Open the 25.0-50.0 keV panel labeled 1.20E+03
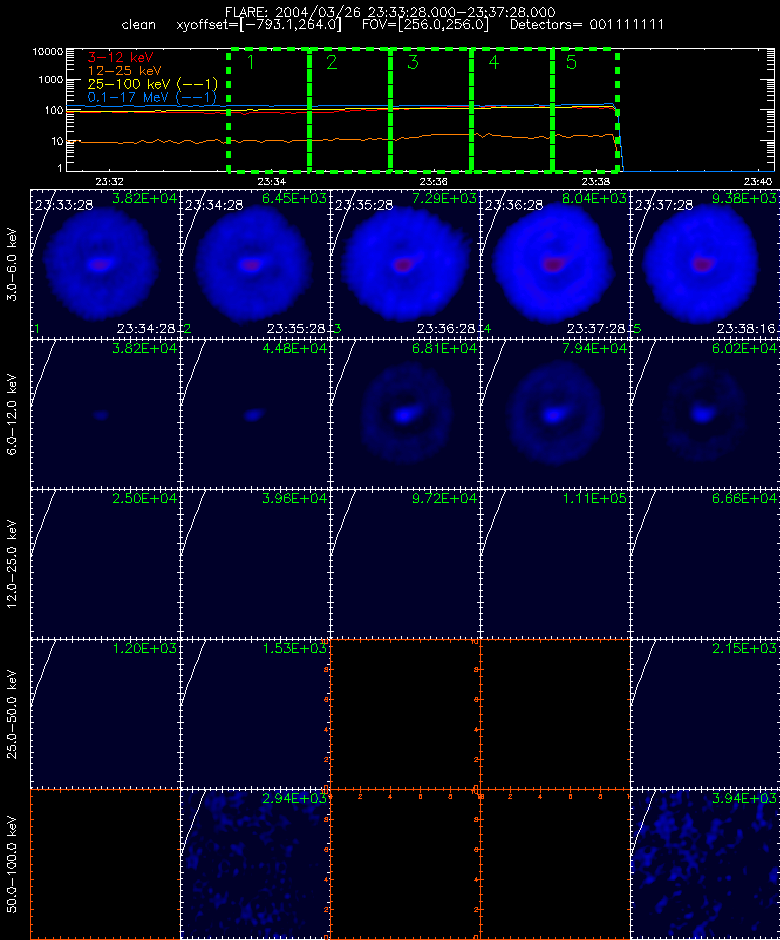Viewport: 780px width, 940px height. (105, 713)
